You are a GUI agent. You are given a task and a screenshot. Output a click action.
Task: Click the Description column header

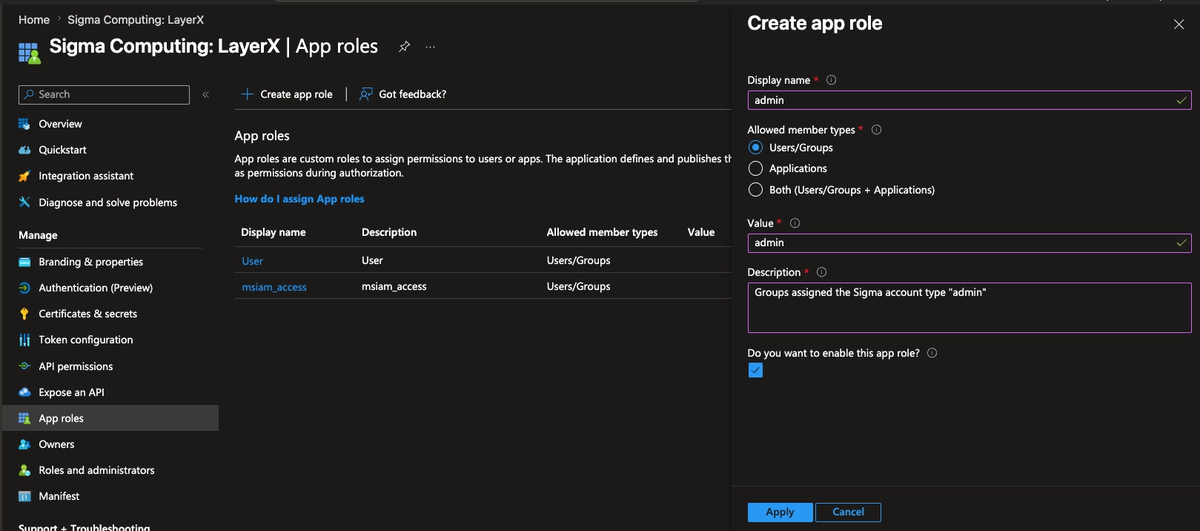389,232
